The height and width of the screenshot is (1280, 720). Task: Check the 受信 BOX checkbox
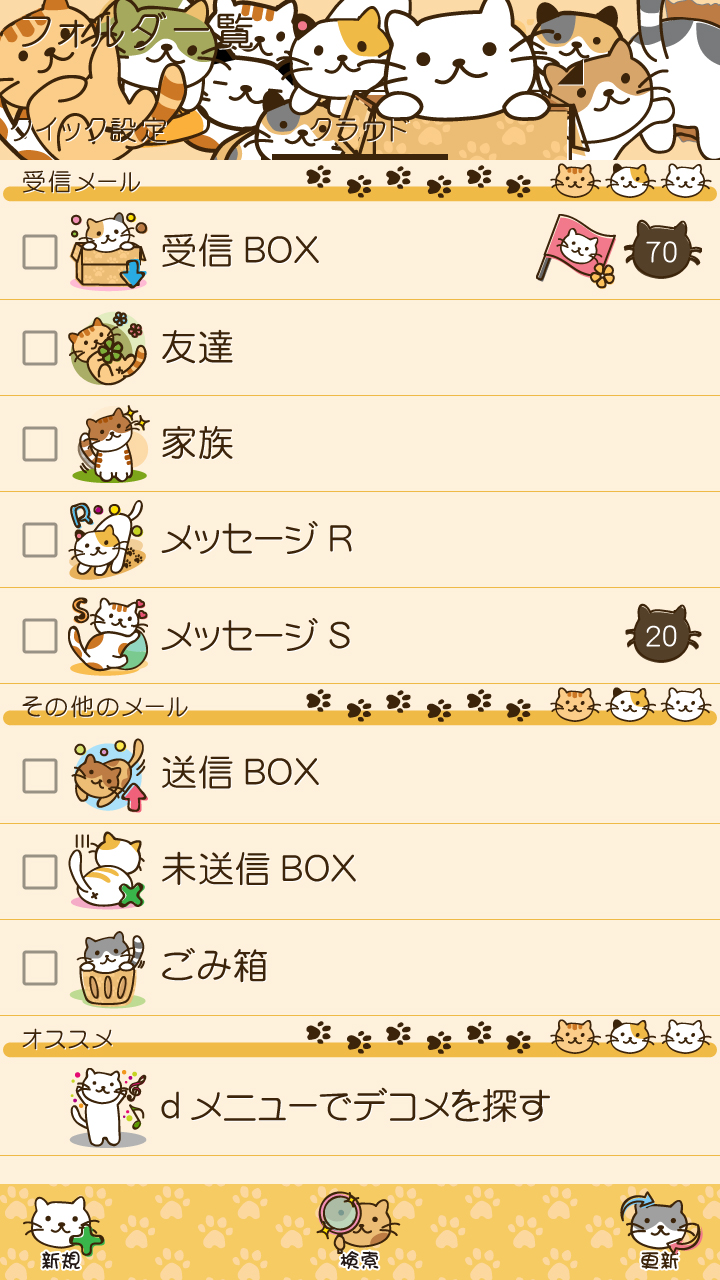40,252
